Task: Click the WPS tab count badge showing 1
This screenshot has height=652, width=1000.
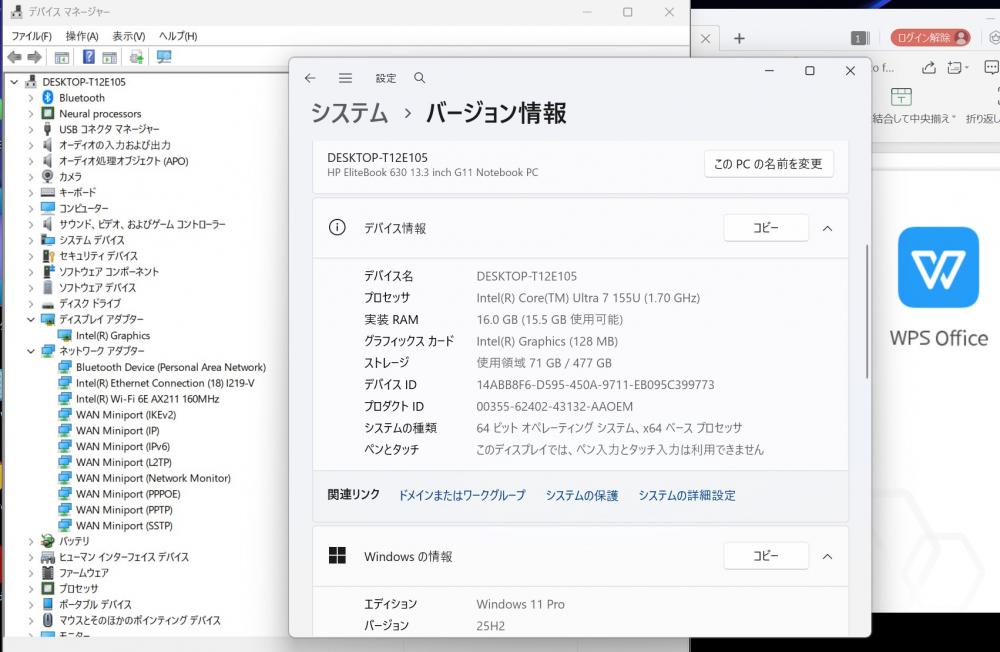Action: point(860,39)
